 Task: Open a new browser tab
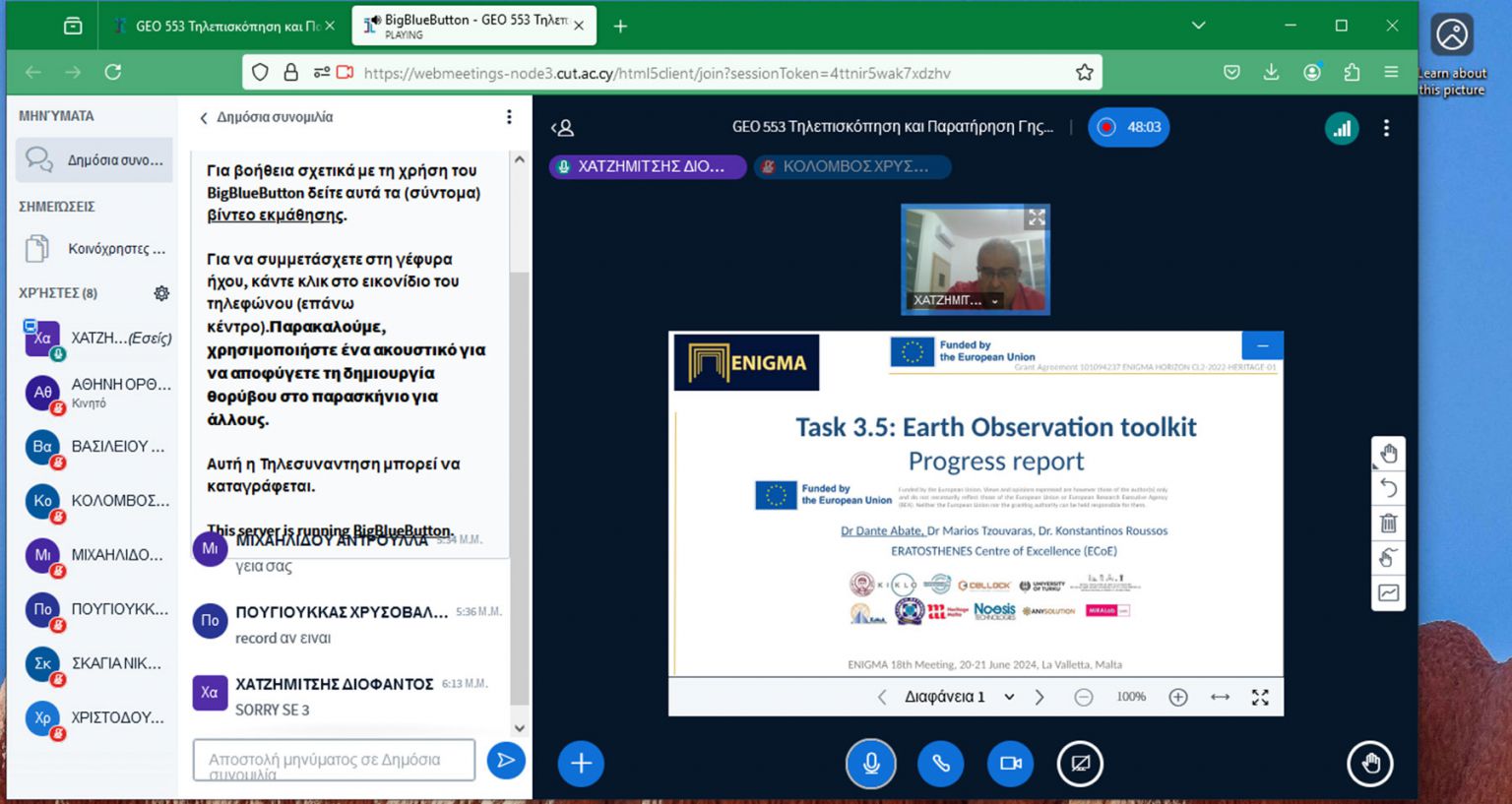point(620,27)
